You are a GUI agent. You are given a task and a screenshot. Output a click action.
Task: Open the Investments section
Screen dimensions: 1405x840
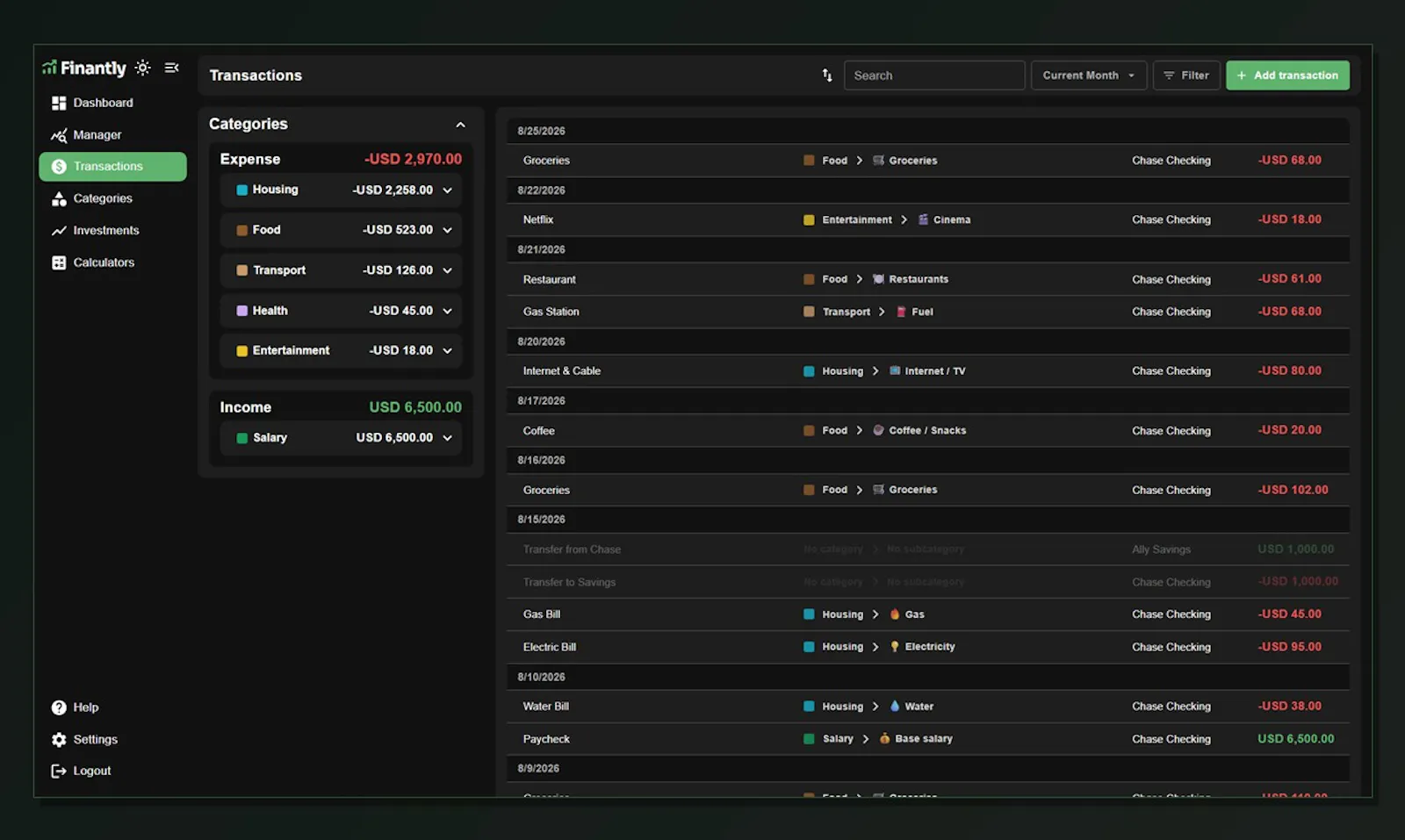point(112,231)
